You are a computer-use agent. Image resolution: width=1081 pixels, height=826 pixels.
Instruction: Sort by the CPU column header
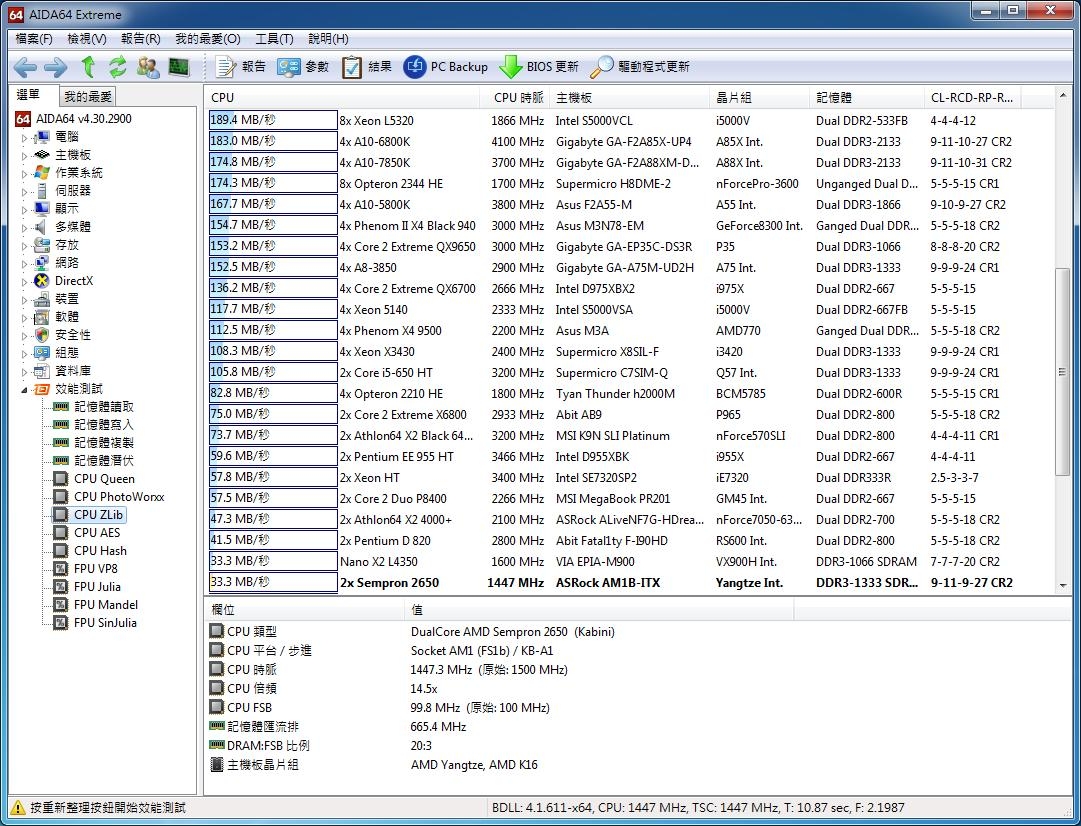[342, 97]
